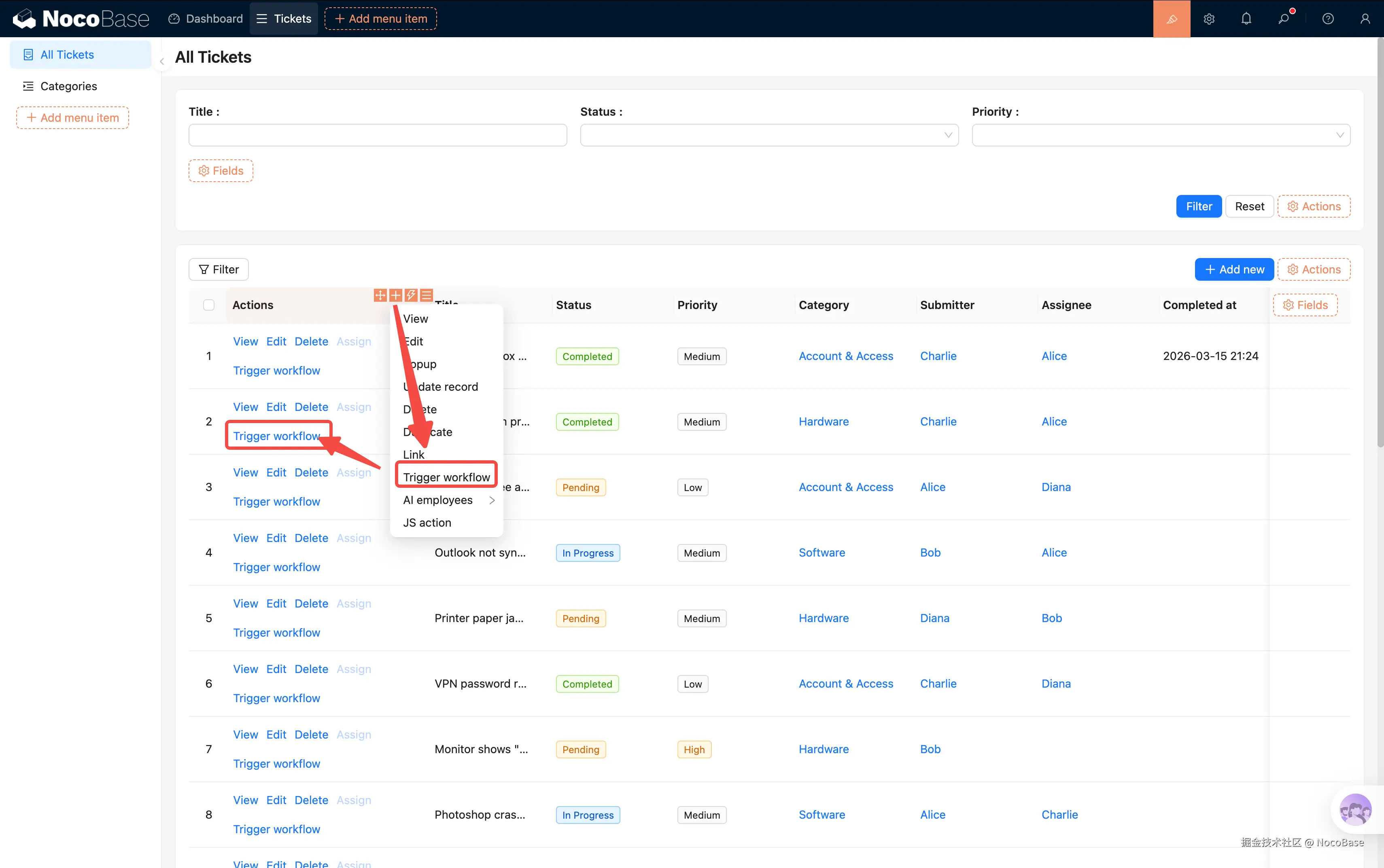
Task: Open the user profile icon
Action: [x=1365, y=18]
